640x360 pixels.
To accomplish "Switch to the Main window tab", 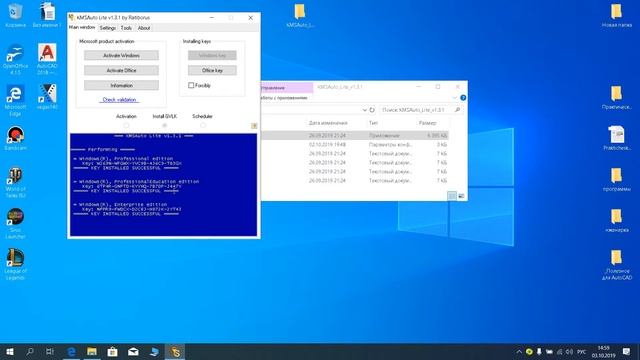I will click(82, 27).
